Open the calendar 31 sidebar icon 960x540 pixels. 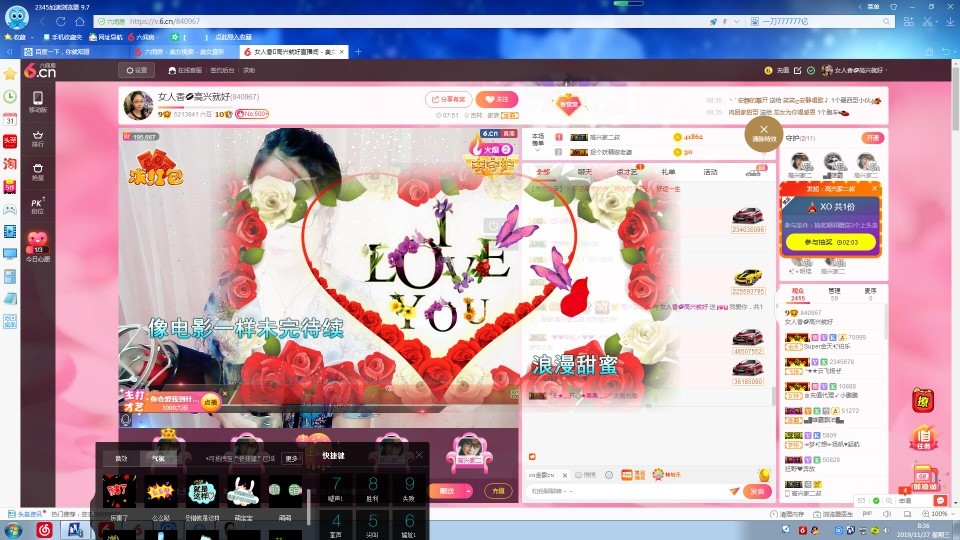[x=10, y=119]
